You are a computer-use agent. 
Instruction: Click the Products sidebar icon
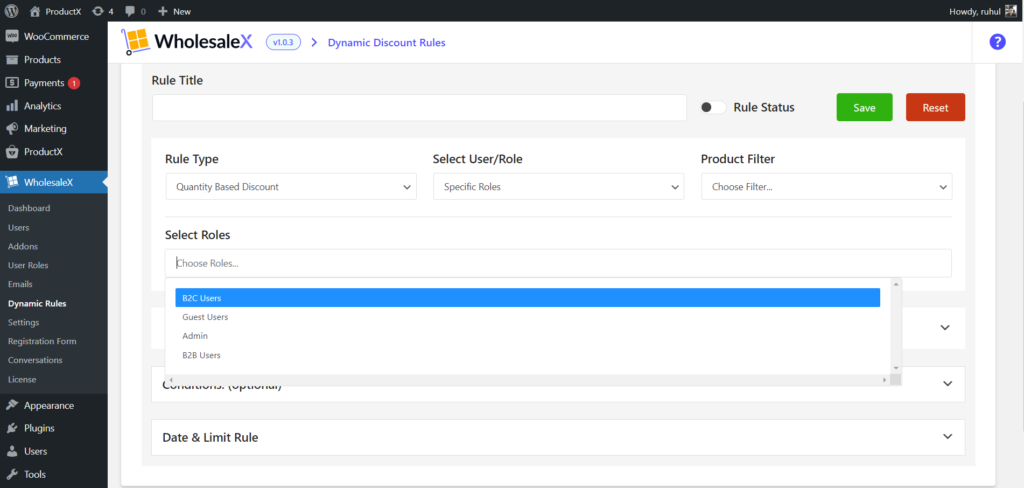click(12, 59)
